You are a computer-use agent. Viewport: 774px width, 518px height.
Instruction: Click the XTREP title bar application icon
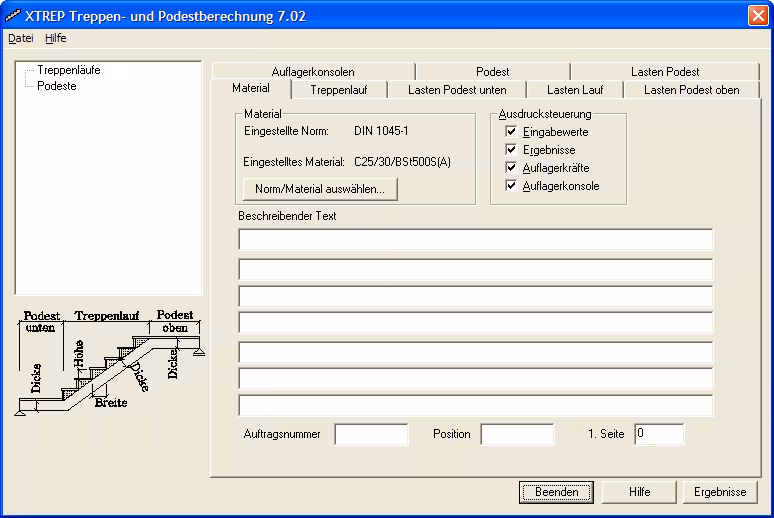[13, 14]
